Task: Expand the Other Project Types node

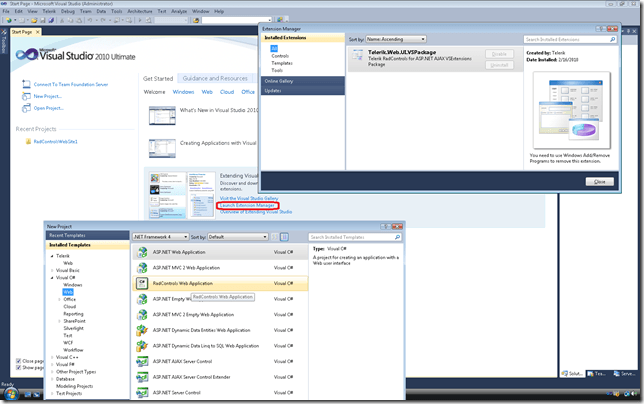Action: 52,372
